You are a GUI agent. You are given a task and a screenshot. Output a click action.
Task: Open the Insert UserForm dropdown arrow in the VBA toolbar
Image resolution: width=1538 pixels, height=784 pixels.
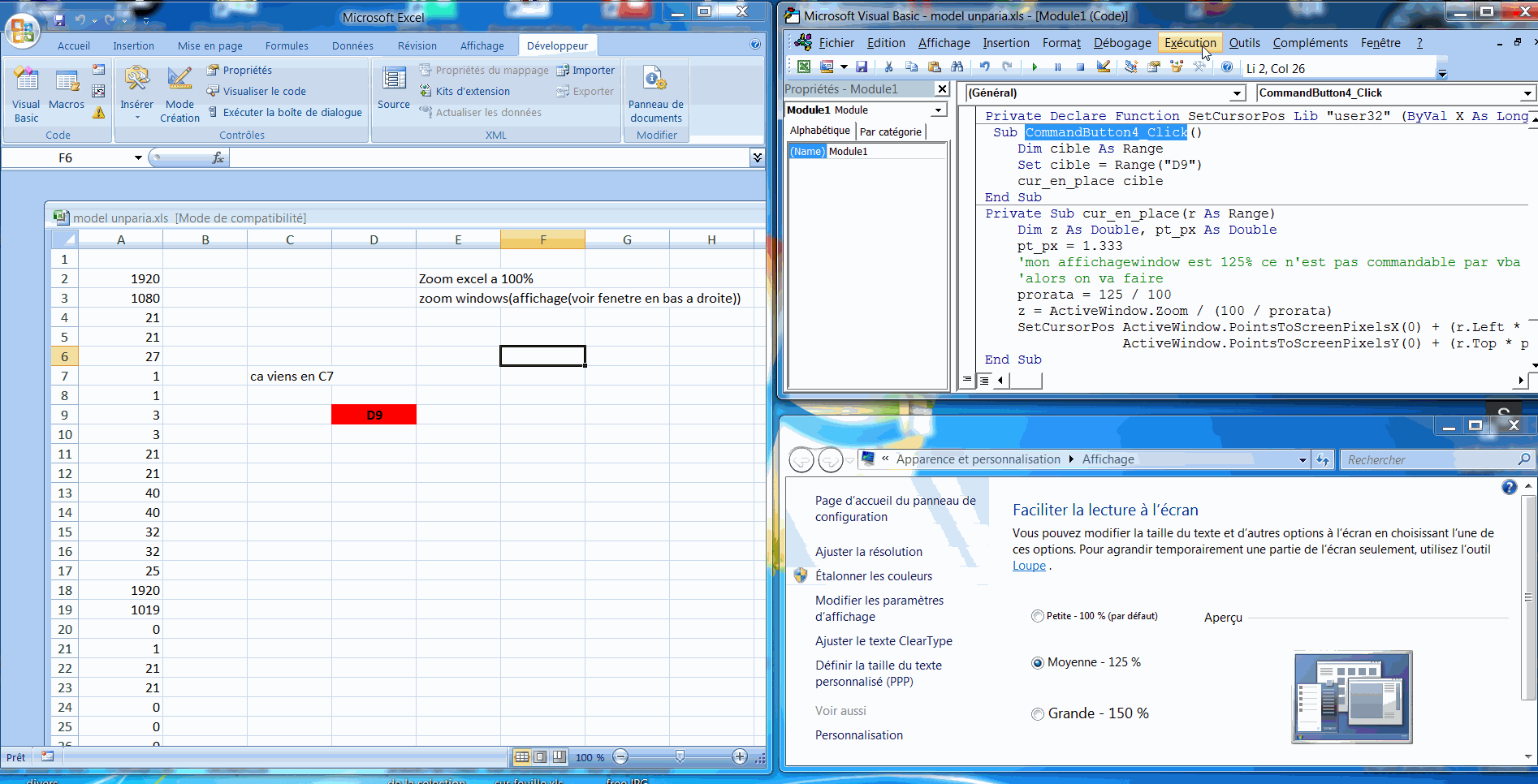[x=844, y=67]
